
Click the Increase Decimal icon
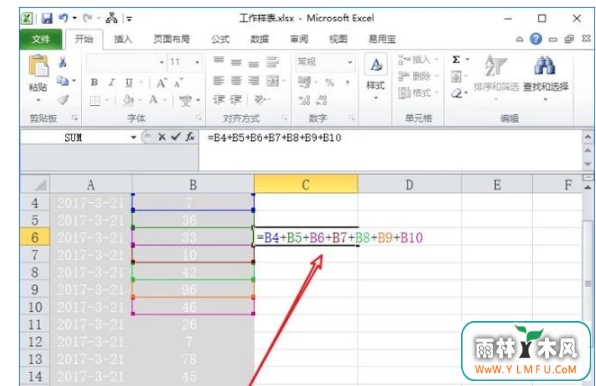pos(304,100)
